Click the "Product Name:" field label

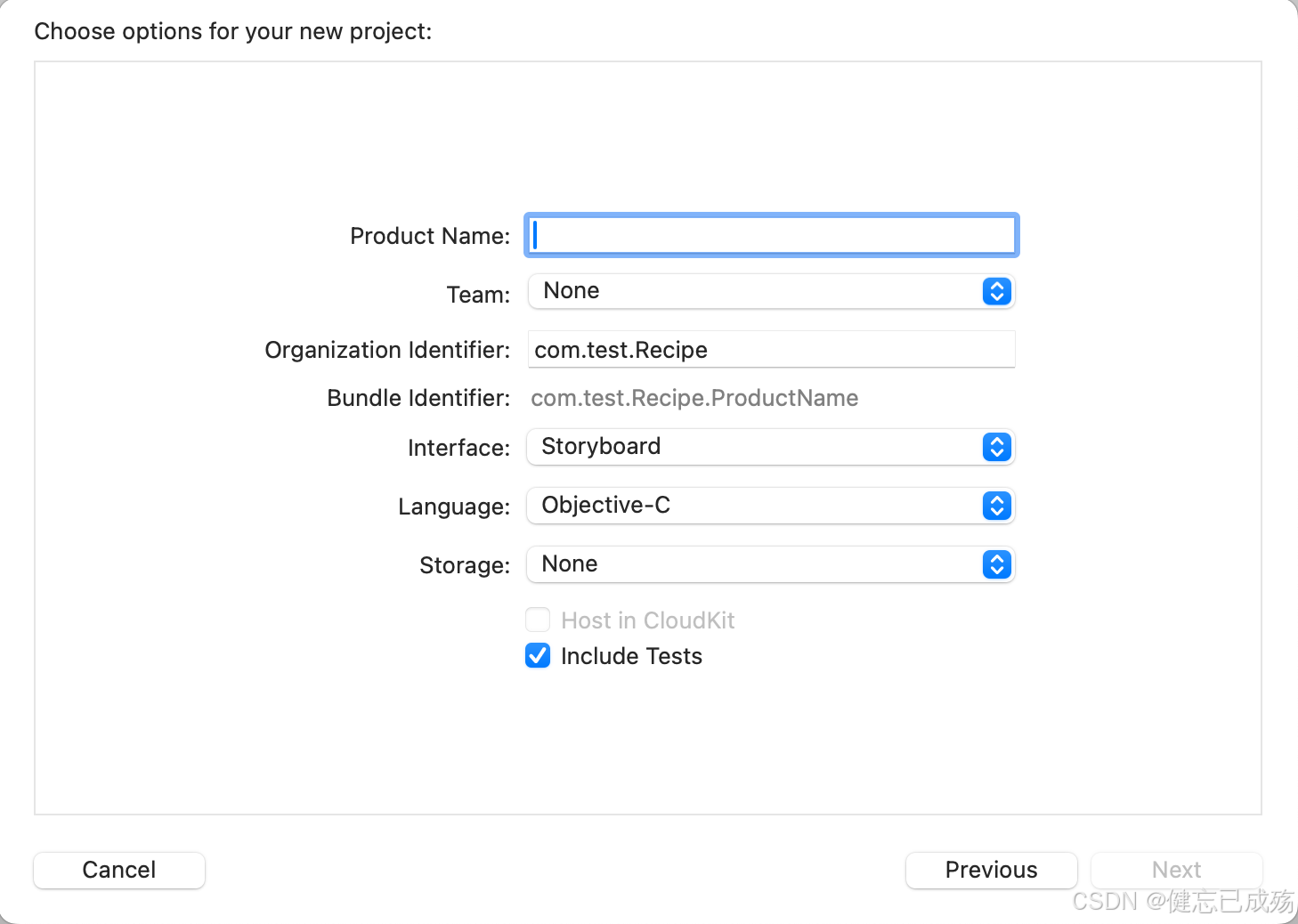click(430, 236)
